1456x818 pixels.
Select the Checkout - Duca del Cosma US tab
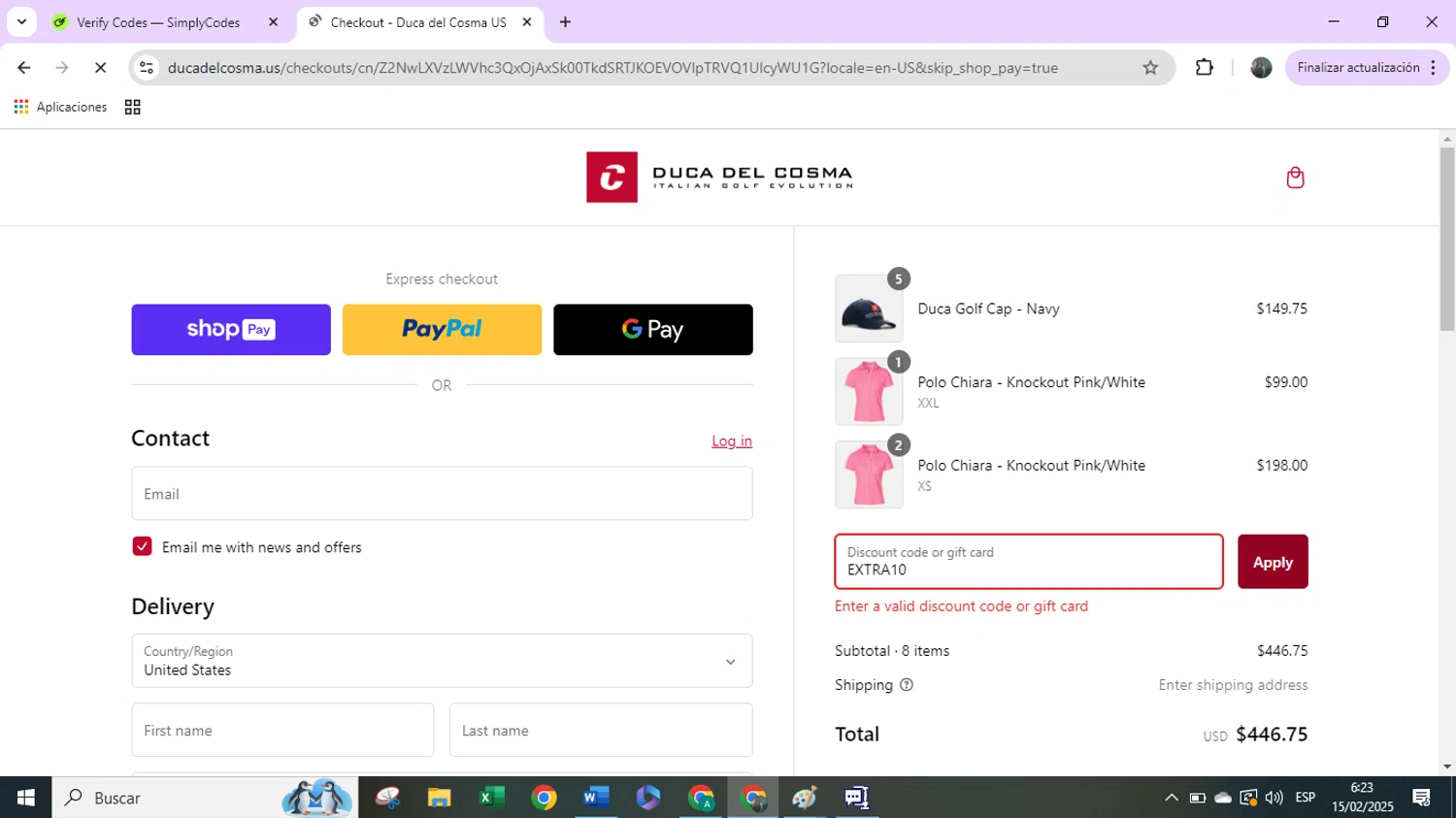(417, 22)
